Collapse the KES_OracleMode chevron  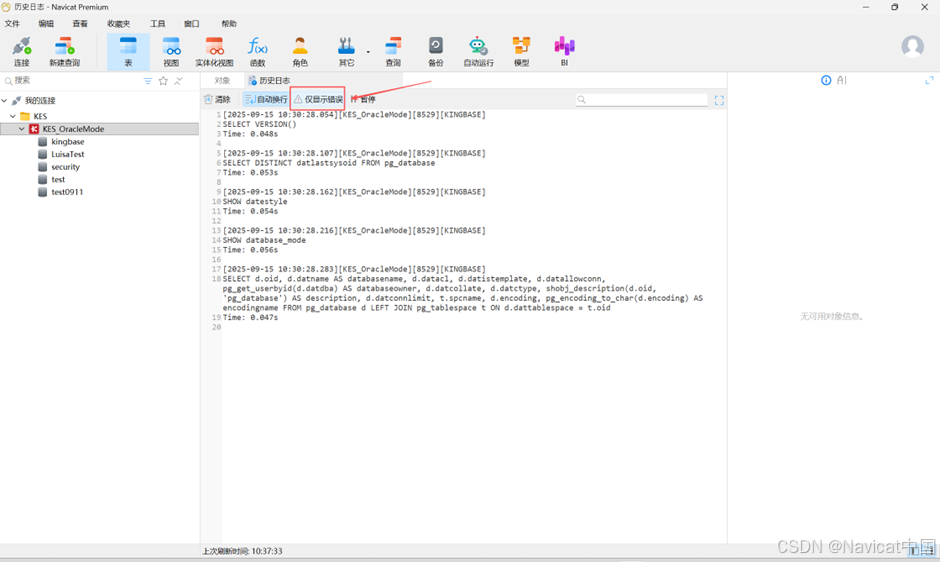pyautogui.click(x=22, y=129)
